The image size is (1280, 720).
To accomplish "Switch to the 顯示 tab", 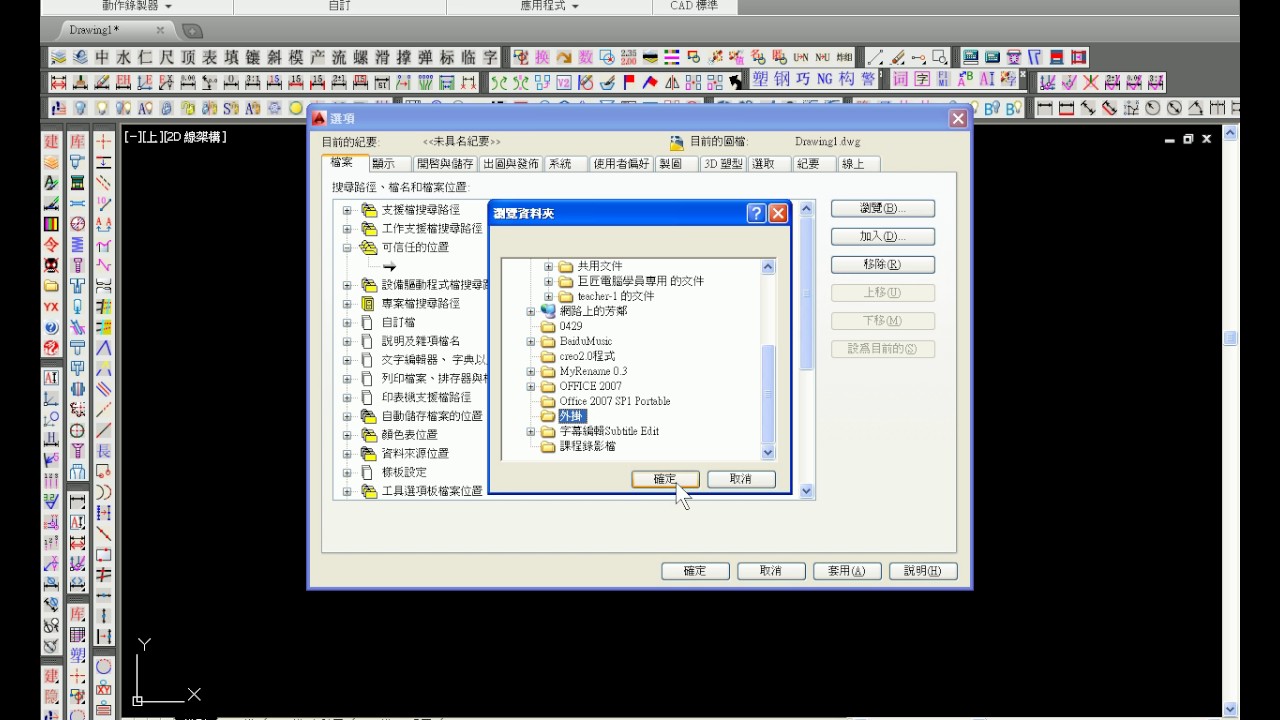I will pos(389,163).
